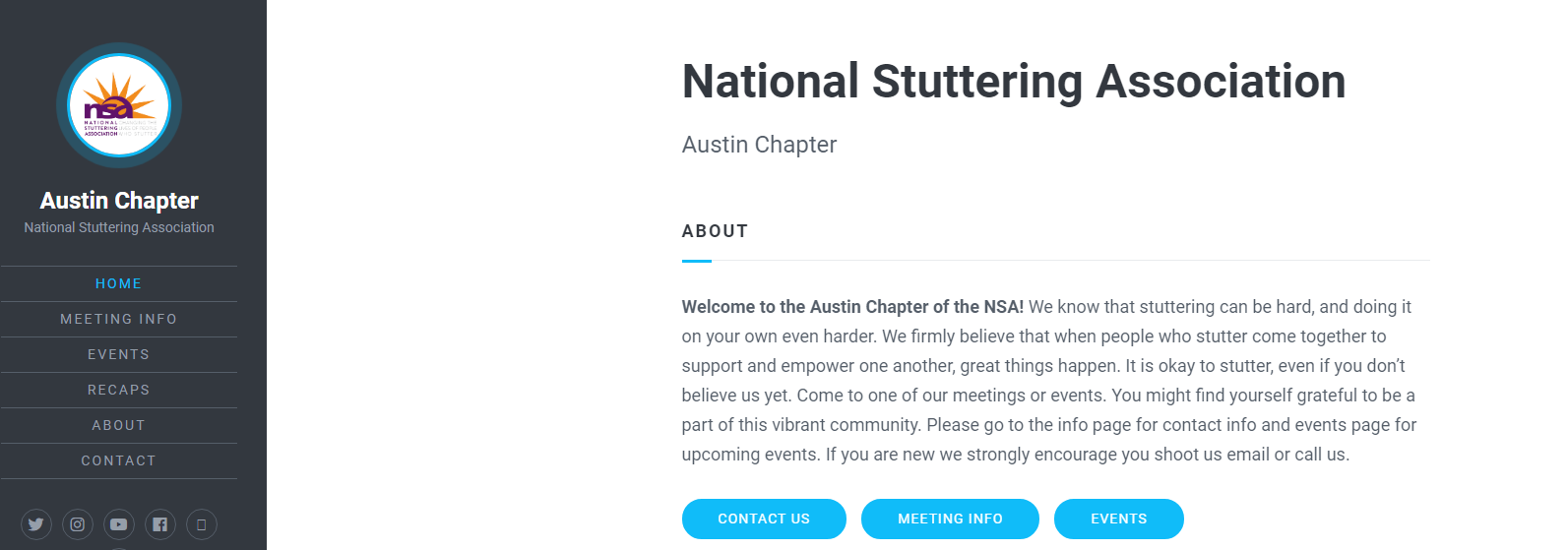This screenshot has height=550, width=1568.
Task: Open the YouTube channel icon
Action: (x=119, y=524)
